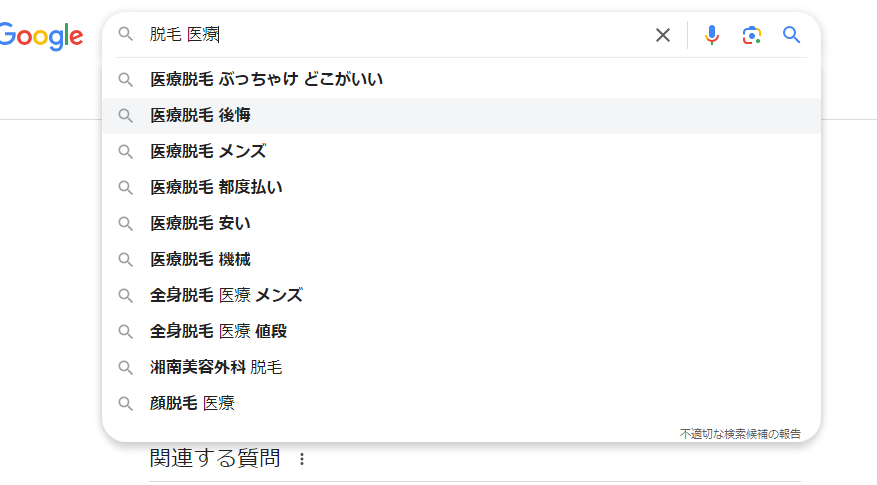Open more options beside 関連する質問
The height and width of the screenshot is (485, 877).
tap(302, 459)
